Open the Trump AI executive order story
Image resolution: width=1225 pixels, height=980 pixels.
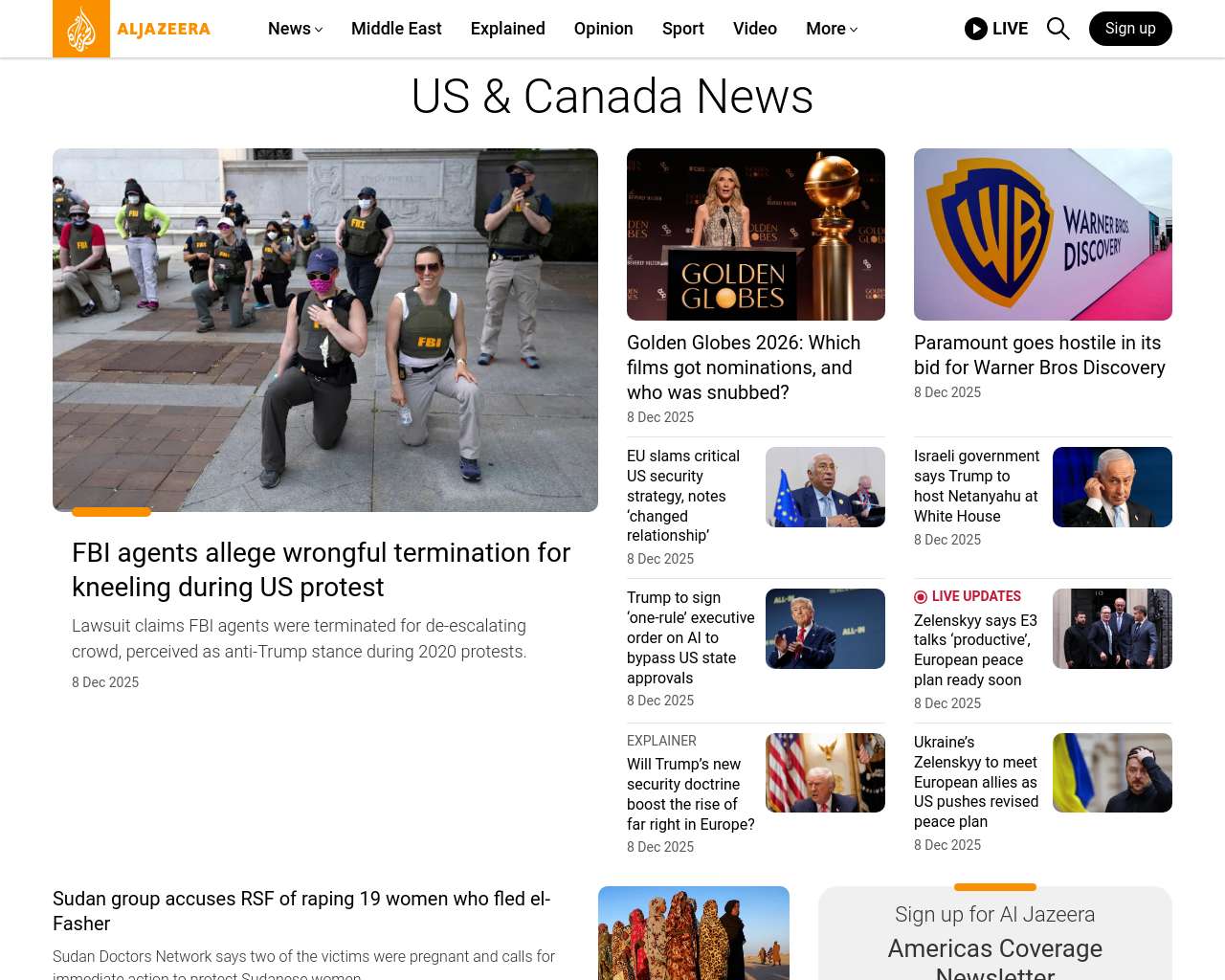pos(690,637)
